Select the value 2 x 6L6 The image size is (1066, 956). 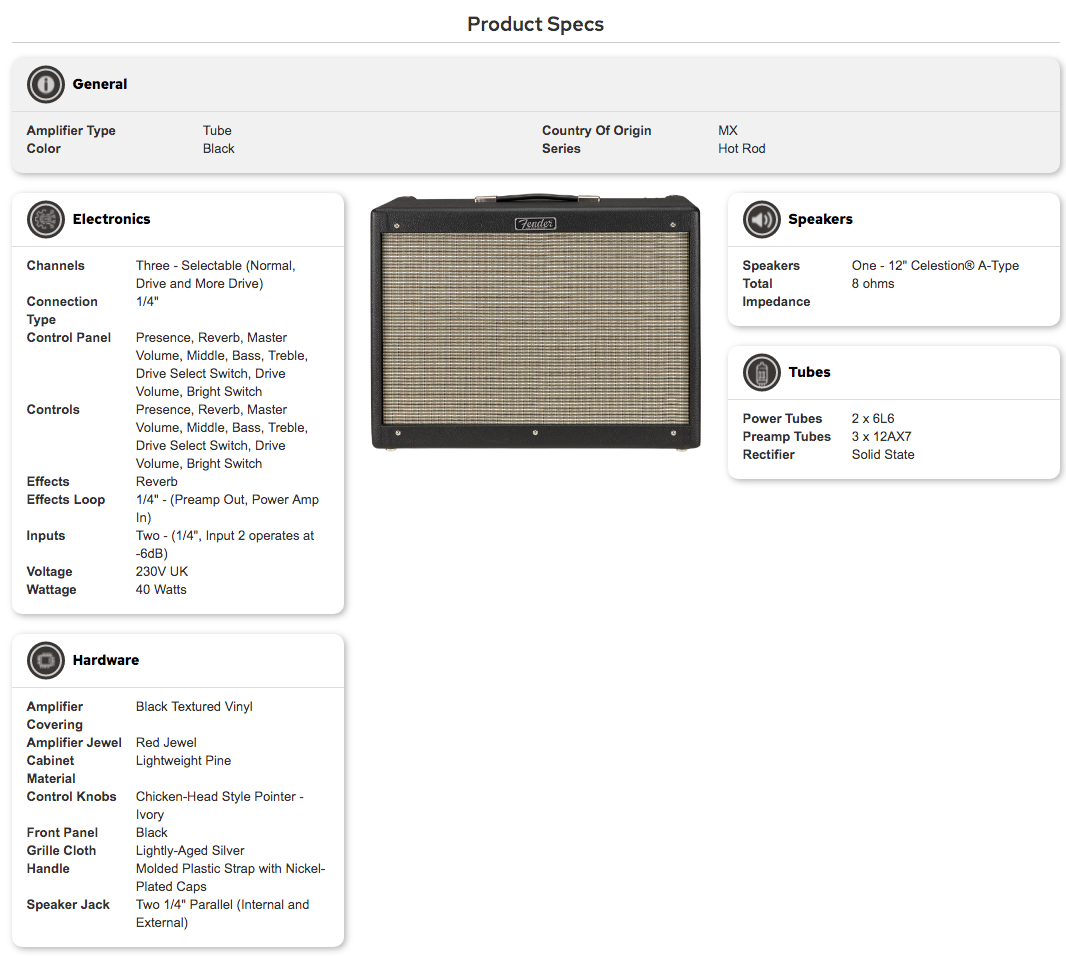872,419
